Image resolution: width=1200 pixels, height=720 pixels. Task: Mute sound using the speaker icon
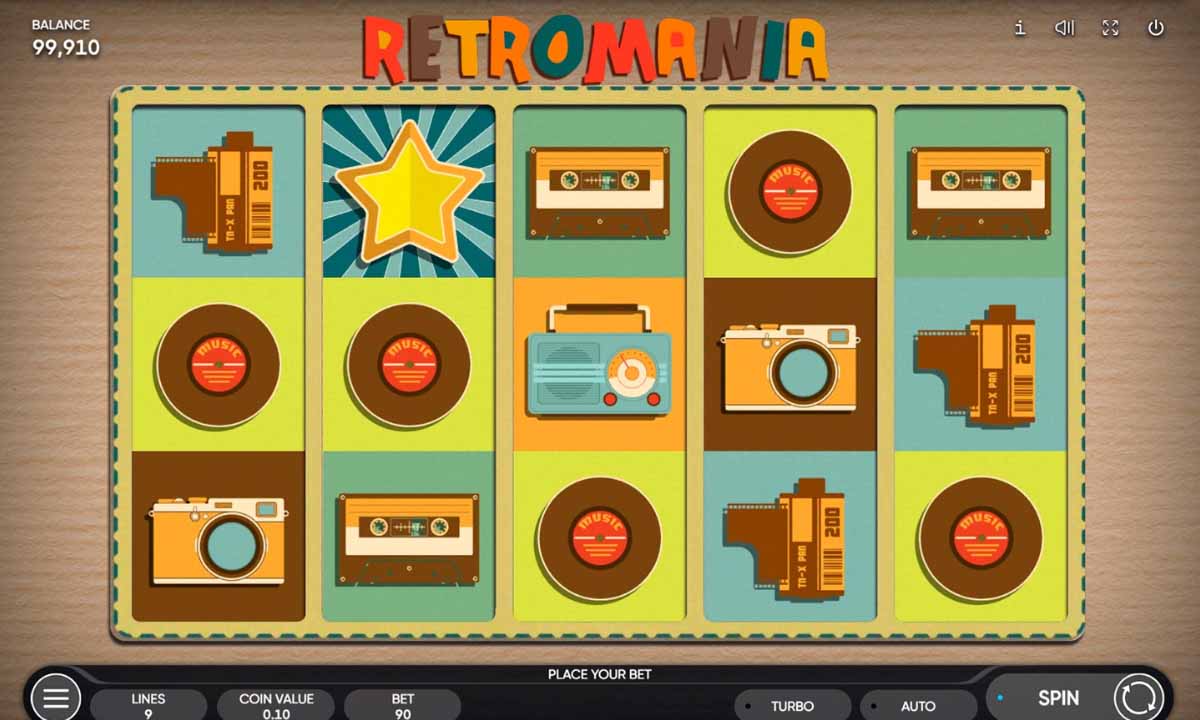(x=1064, y=28)
